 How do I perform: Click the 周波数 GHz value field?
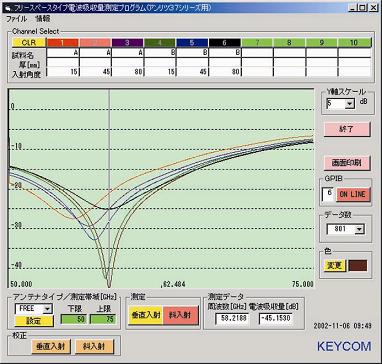(x=233, y=318)
